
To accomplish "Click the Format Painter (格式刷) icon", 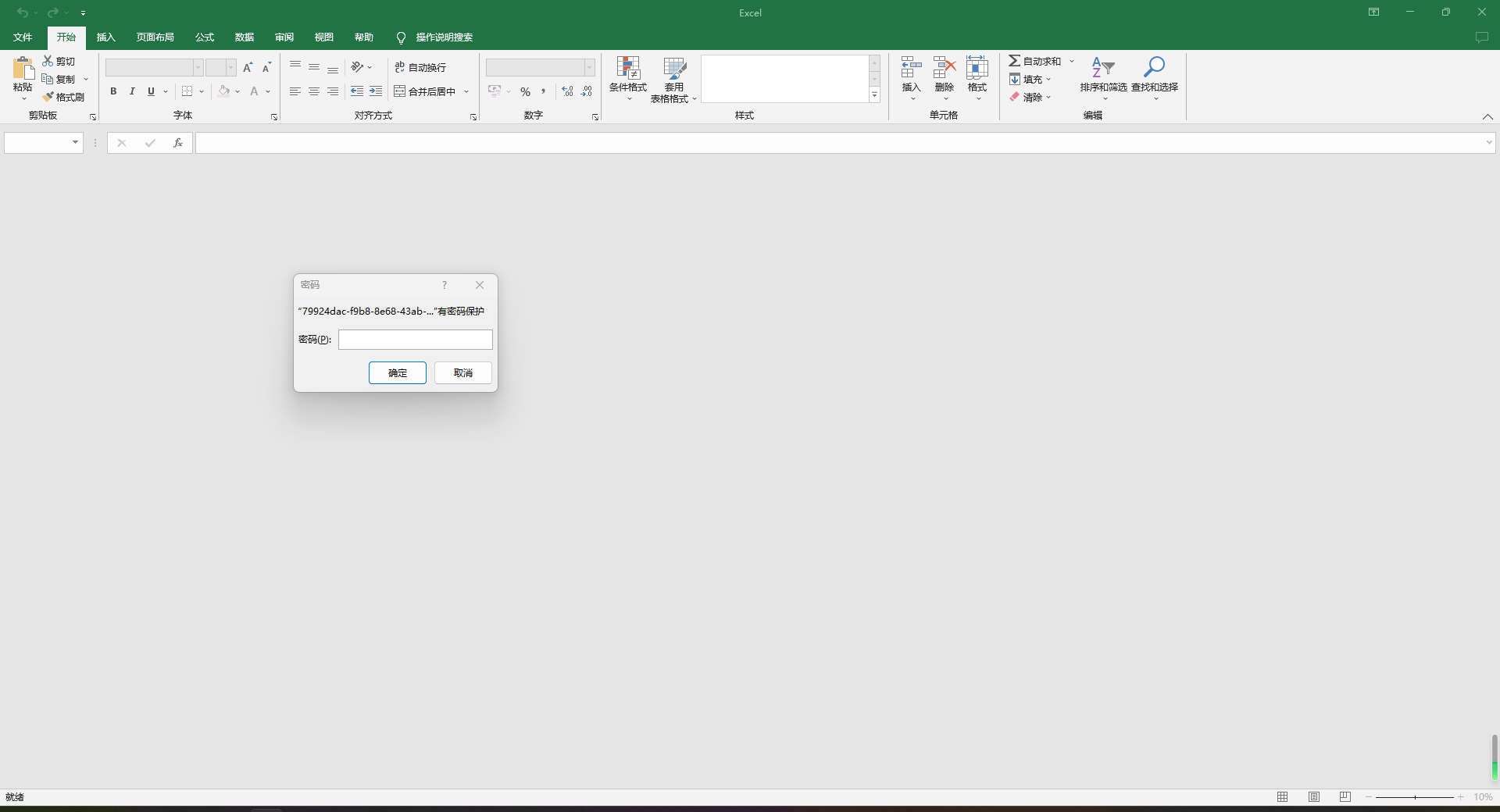I will pos(48,97).
